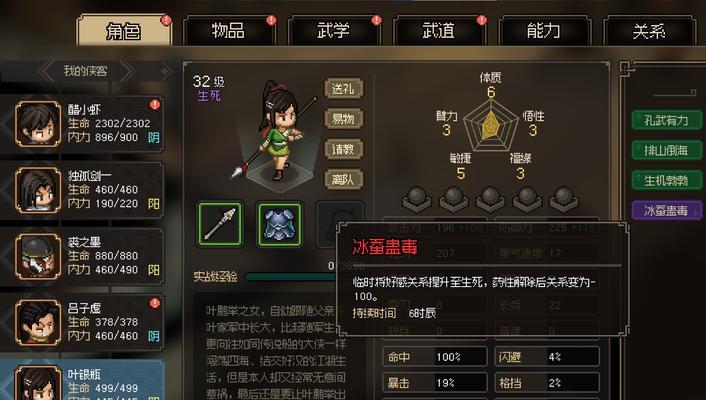
Task: Select the 冰蚕蛊毒 purple status tag
Action: [666, 210]
